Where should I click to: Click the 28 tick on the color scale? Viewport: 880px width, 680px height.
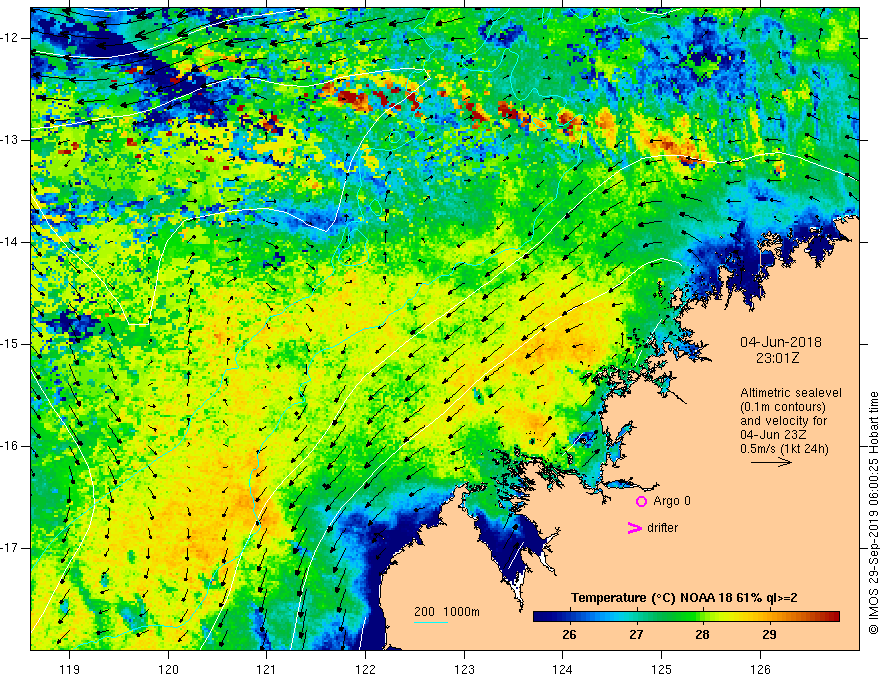click(x=702, y=635)
